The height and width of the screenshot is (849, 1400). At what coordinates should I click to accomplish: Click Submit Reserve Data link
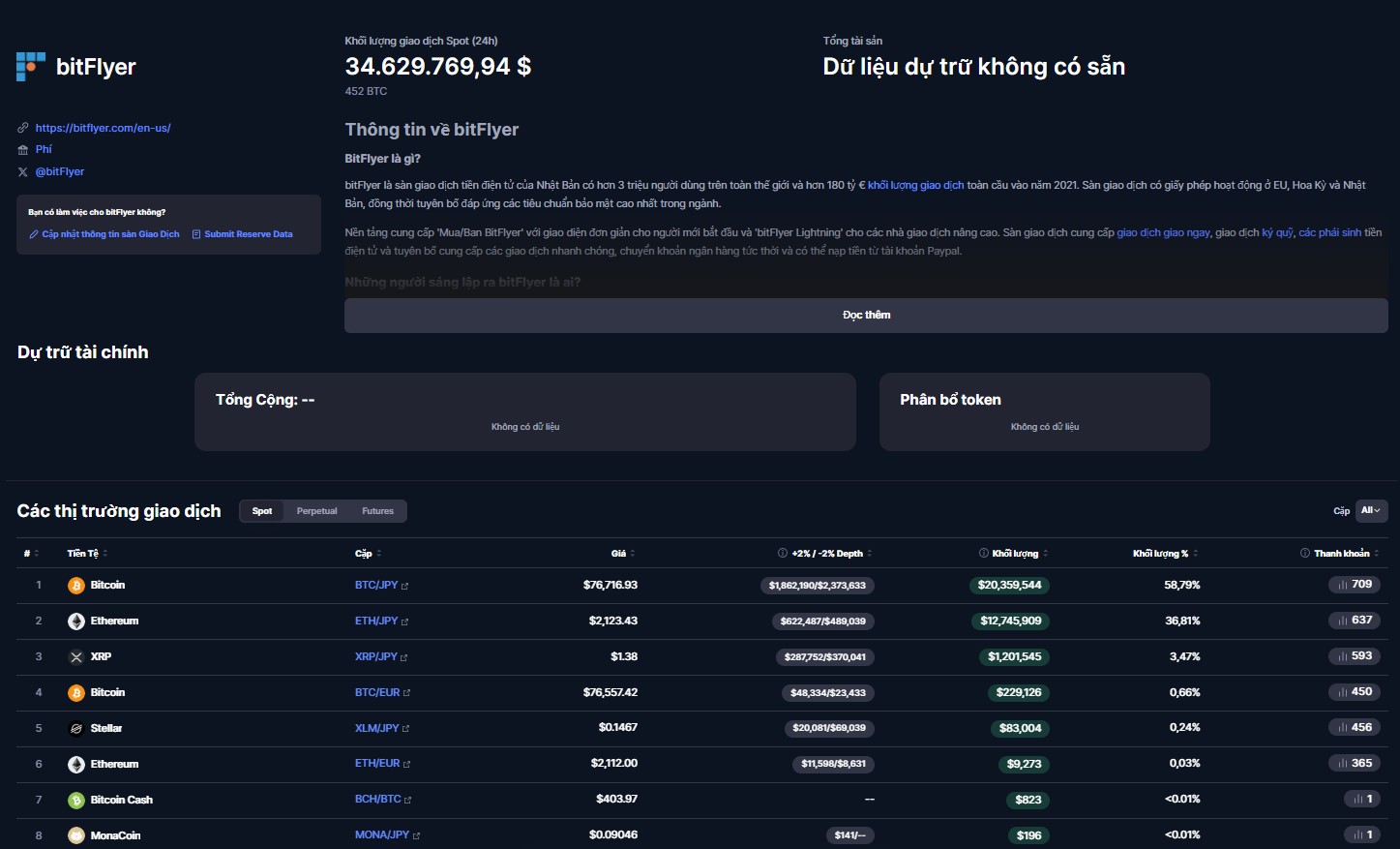pyautogui.click(x=242, y=234)
